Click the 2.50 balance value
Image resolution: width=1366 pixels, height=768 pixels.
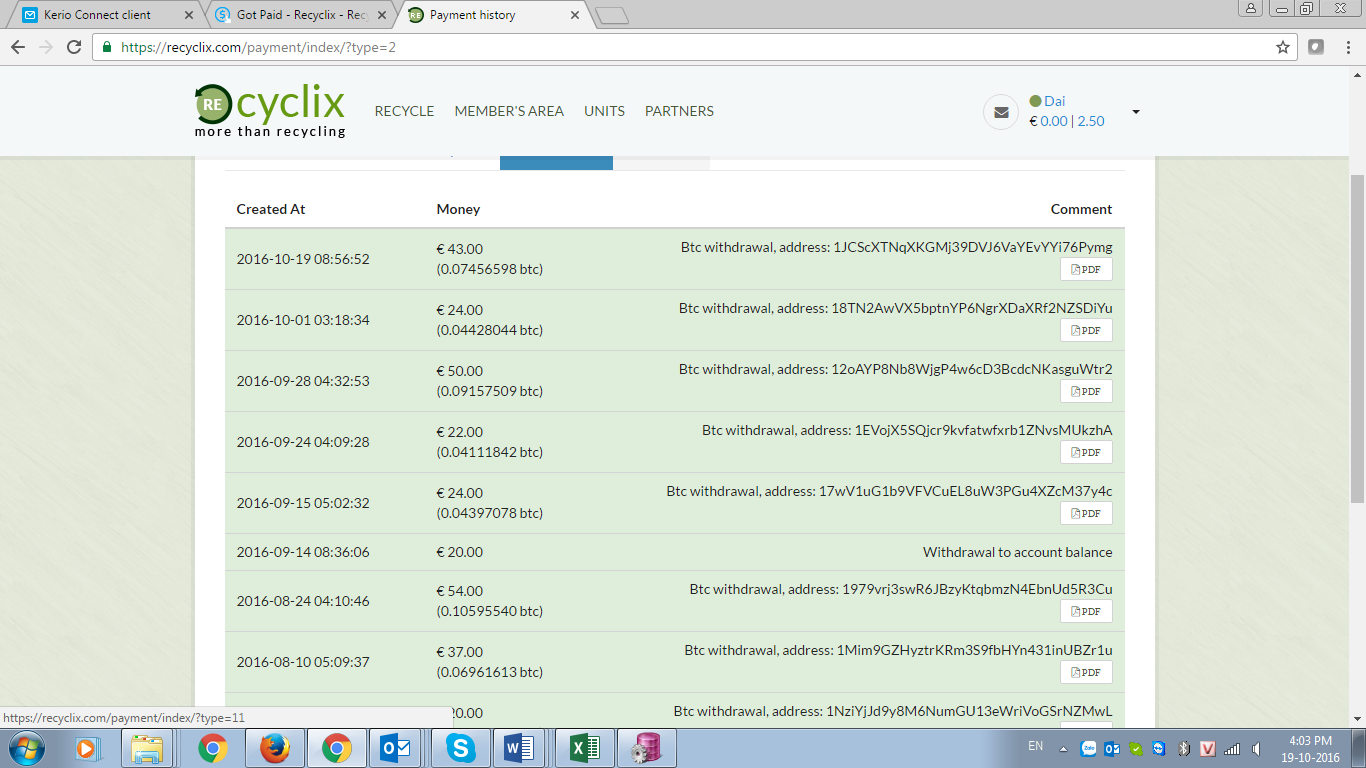pyautogui.click(x=1091, y=121)
